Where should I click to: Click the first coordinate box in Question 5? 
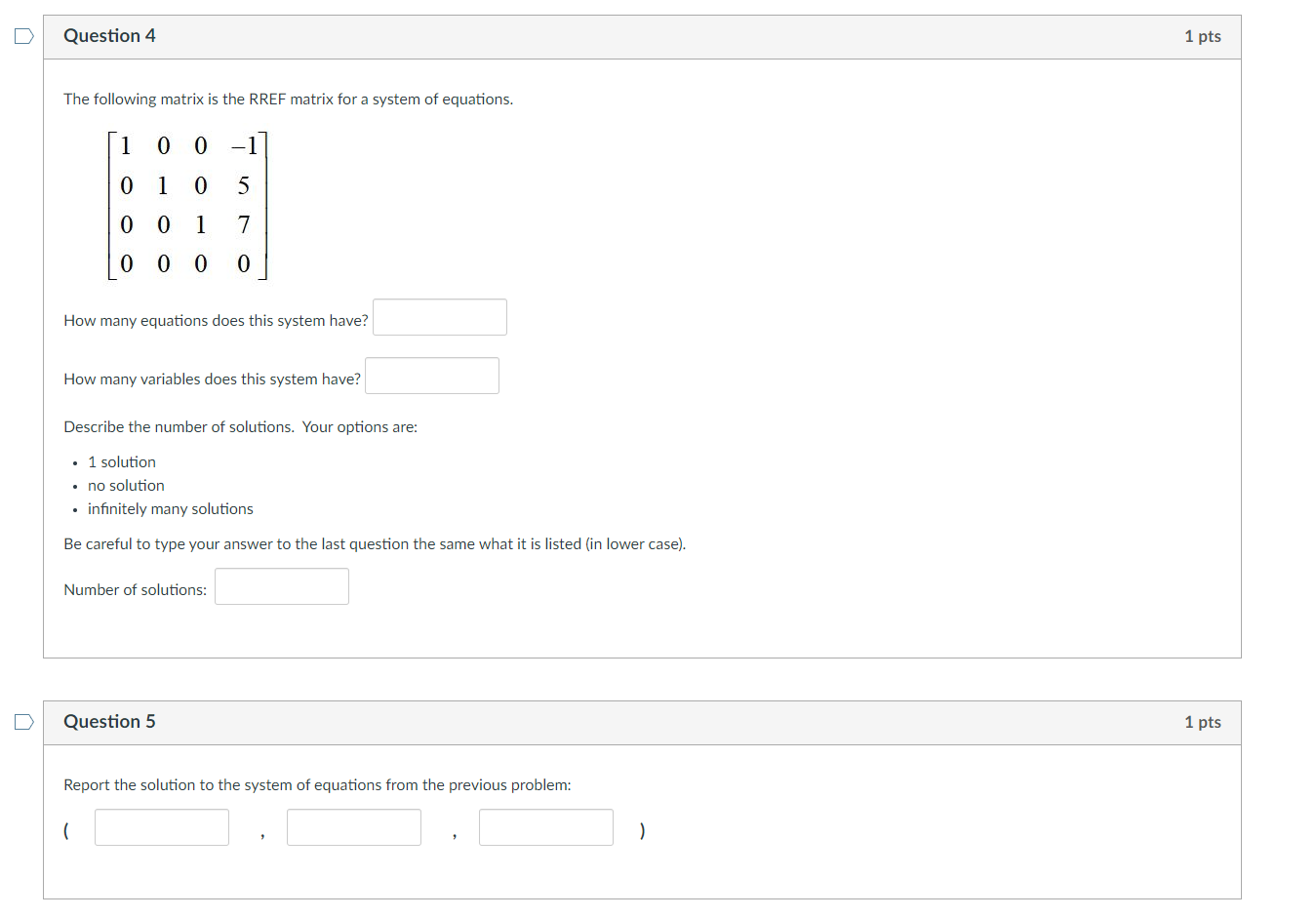tap(161, 826)
